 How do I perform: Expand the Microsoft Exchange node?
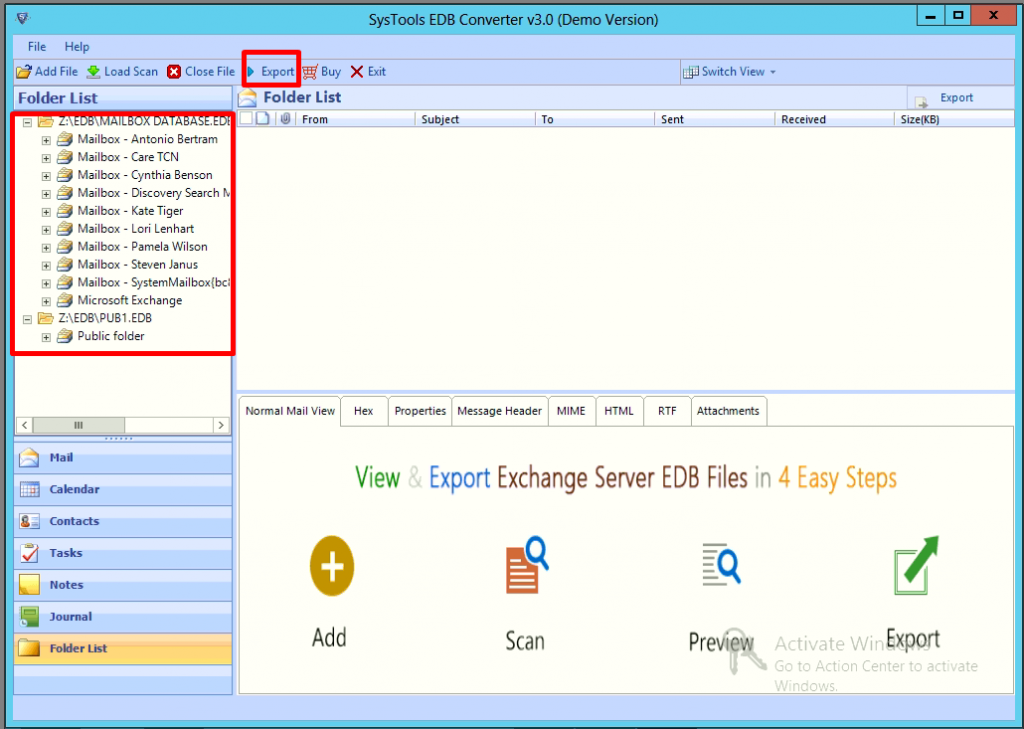click(x=46, y=301)
